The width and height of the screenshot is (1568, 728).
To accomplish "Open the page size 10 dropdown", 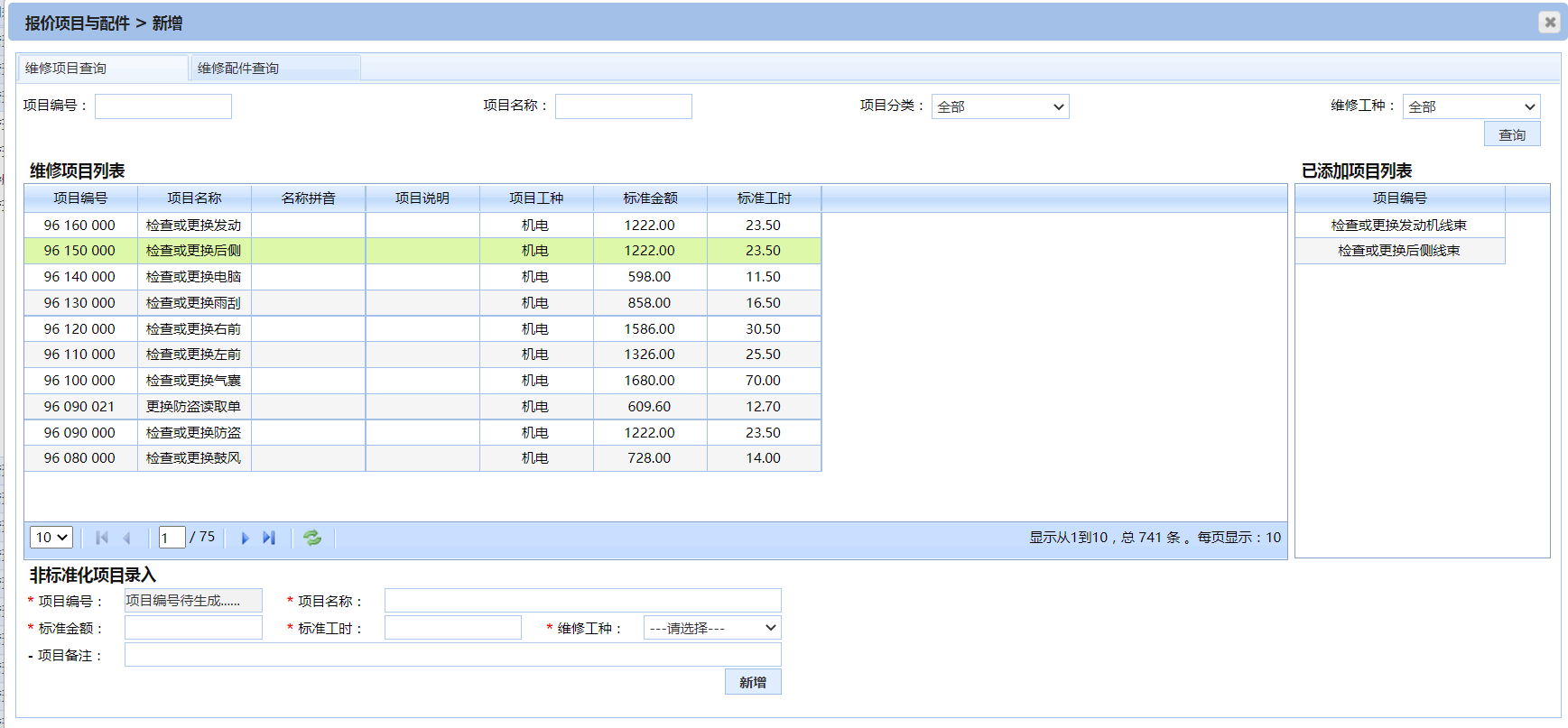I will click(x=51, y=538).
